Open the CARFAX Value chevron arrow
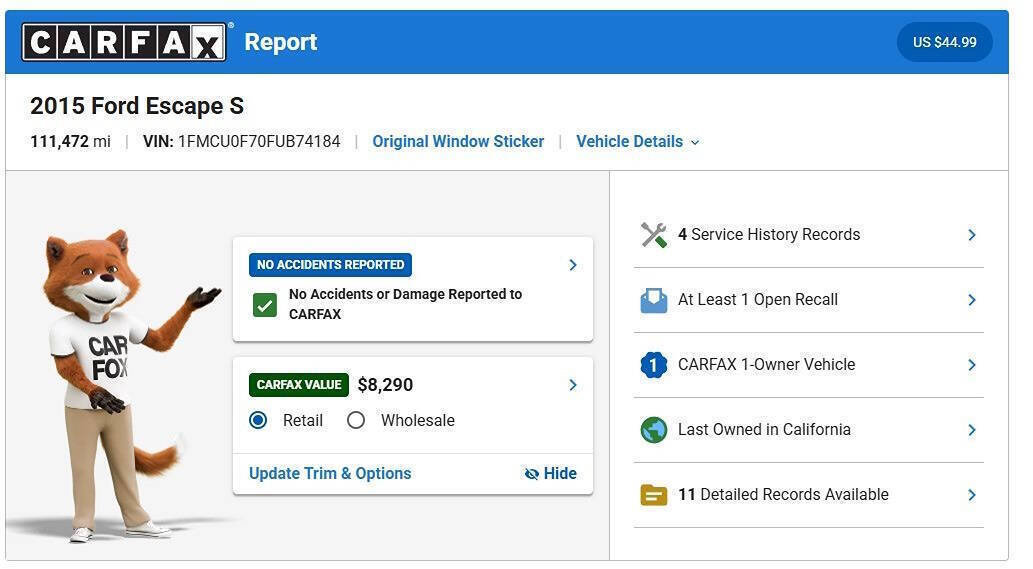 (x=572, y=385)
